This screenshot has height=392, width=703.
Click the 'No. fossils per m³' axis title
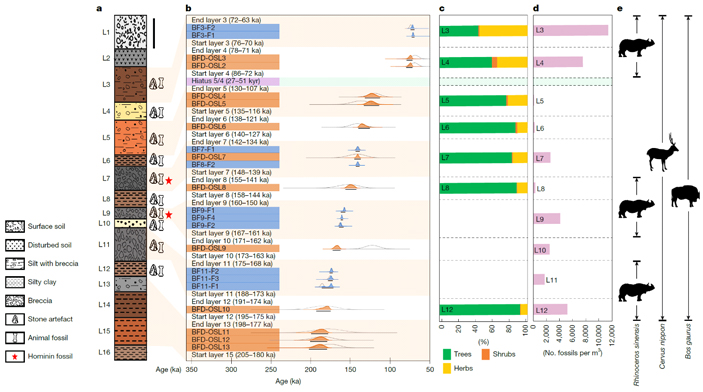click(573, 353)
